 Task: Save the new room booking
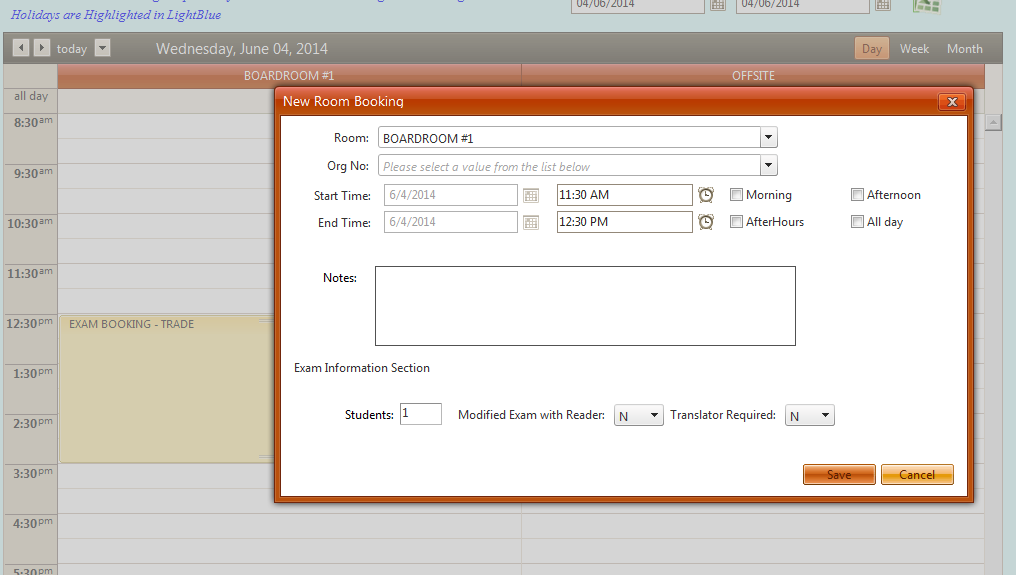pos(839,475)
